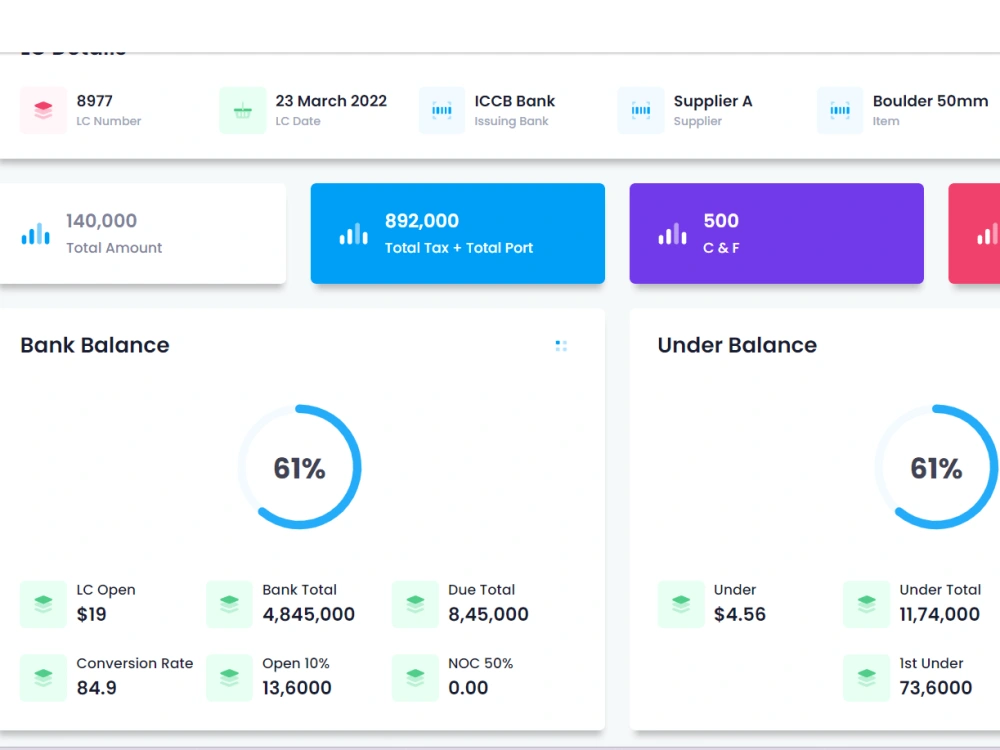Click the NOC 50% value 0.00
Viewport: 1000px width, 750px height.
pyautogui.click(x=468, y=688)
